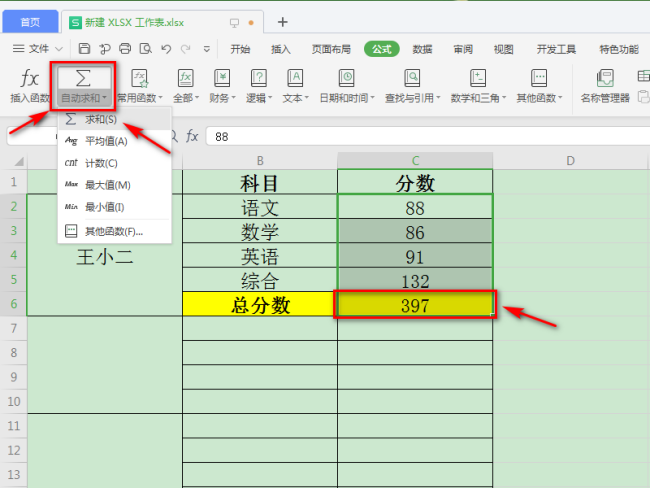Open the Other Functions (其他函数) icon
The height and width of the screenshot is (488, 650).
539,78
